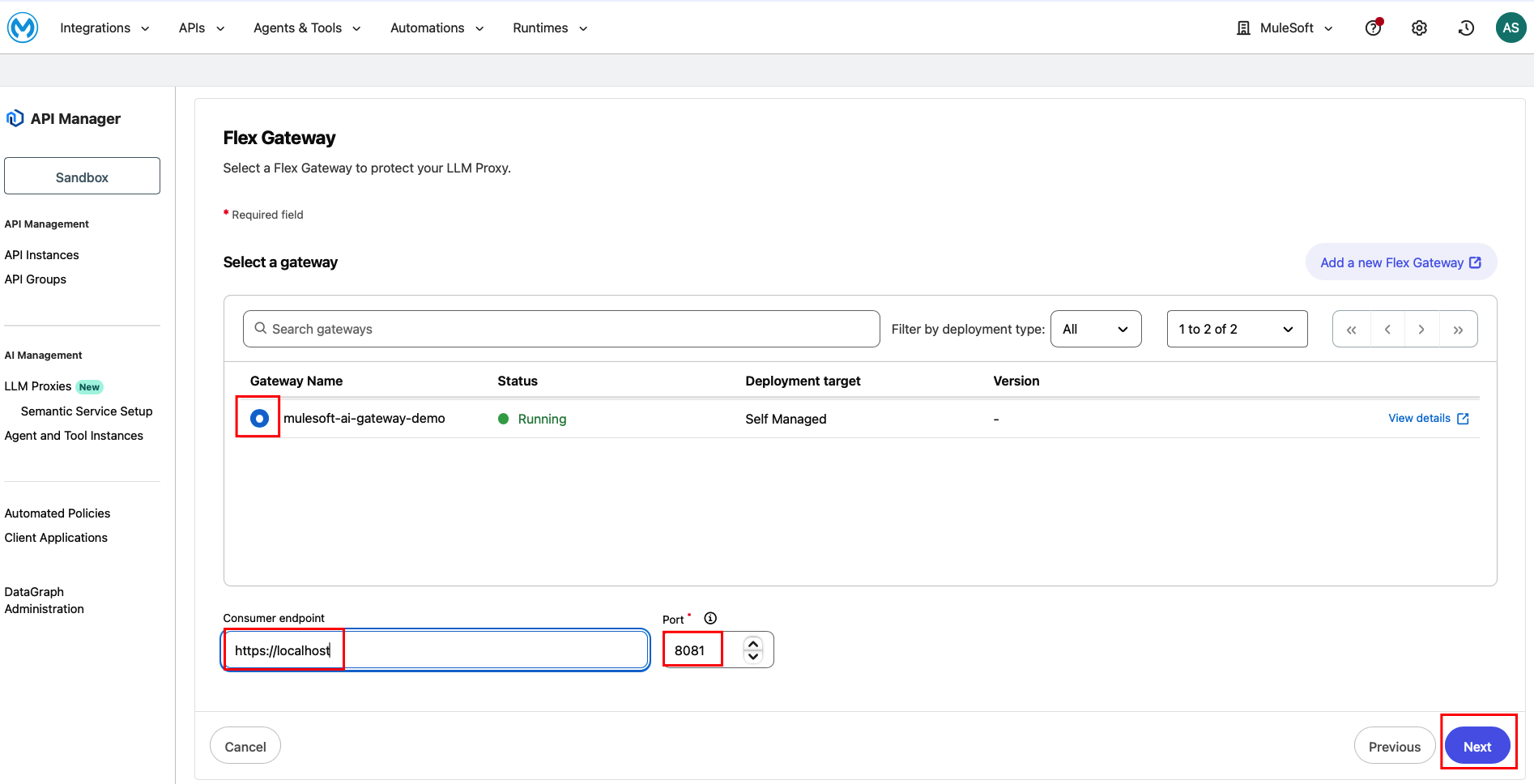Open Add a new Flex Gateway link

1400,262
